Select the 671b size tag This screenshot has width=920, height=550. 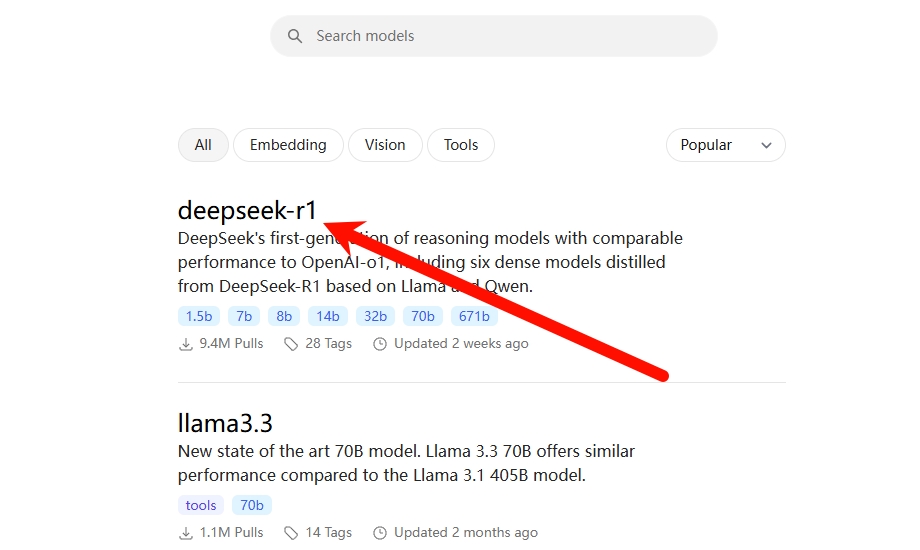tap(473, 316)
